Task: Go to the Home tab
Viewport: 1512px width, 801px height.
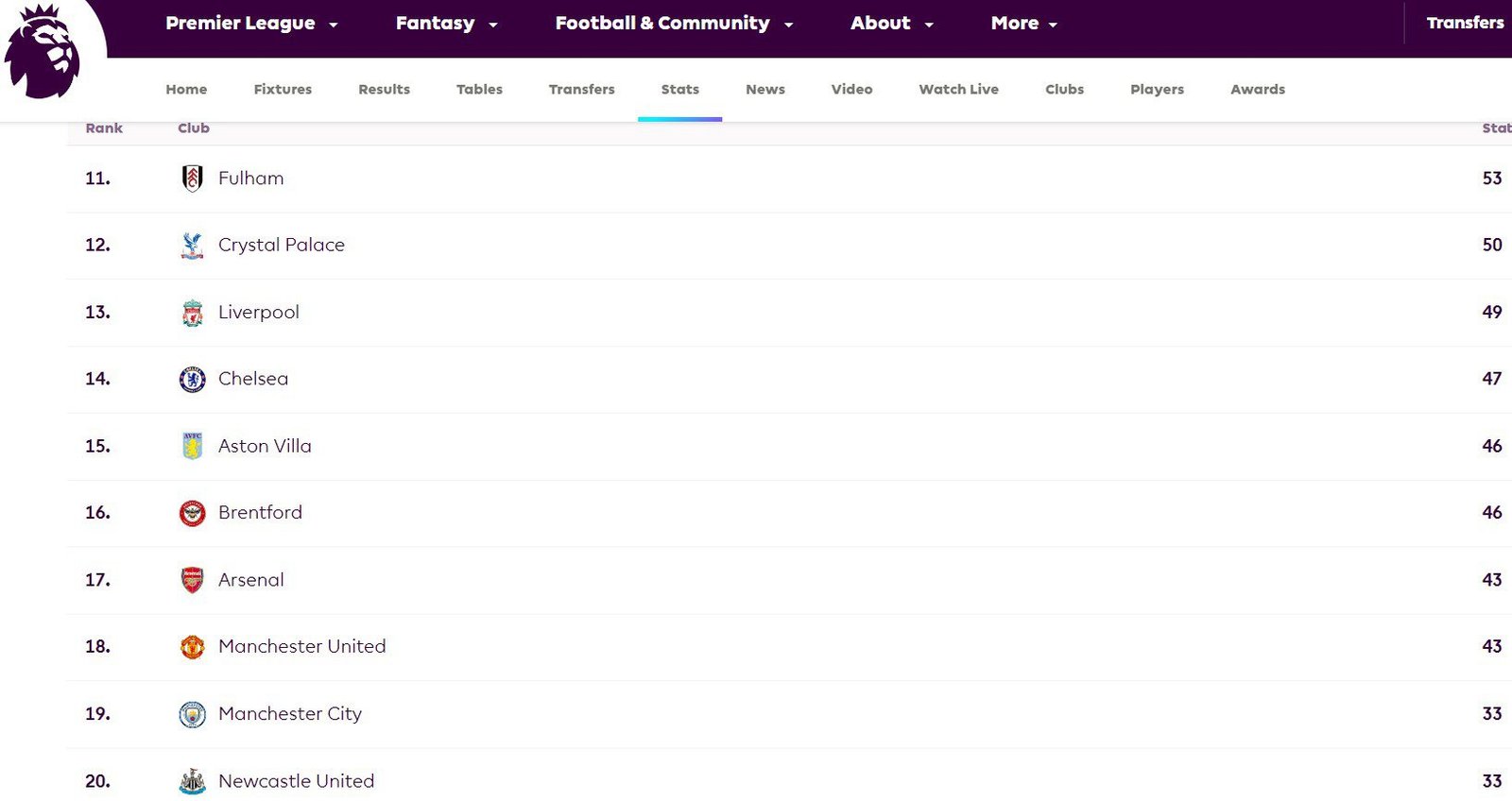Action: tap(186, 89)
